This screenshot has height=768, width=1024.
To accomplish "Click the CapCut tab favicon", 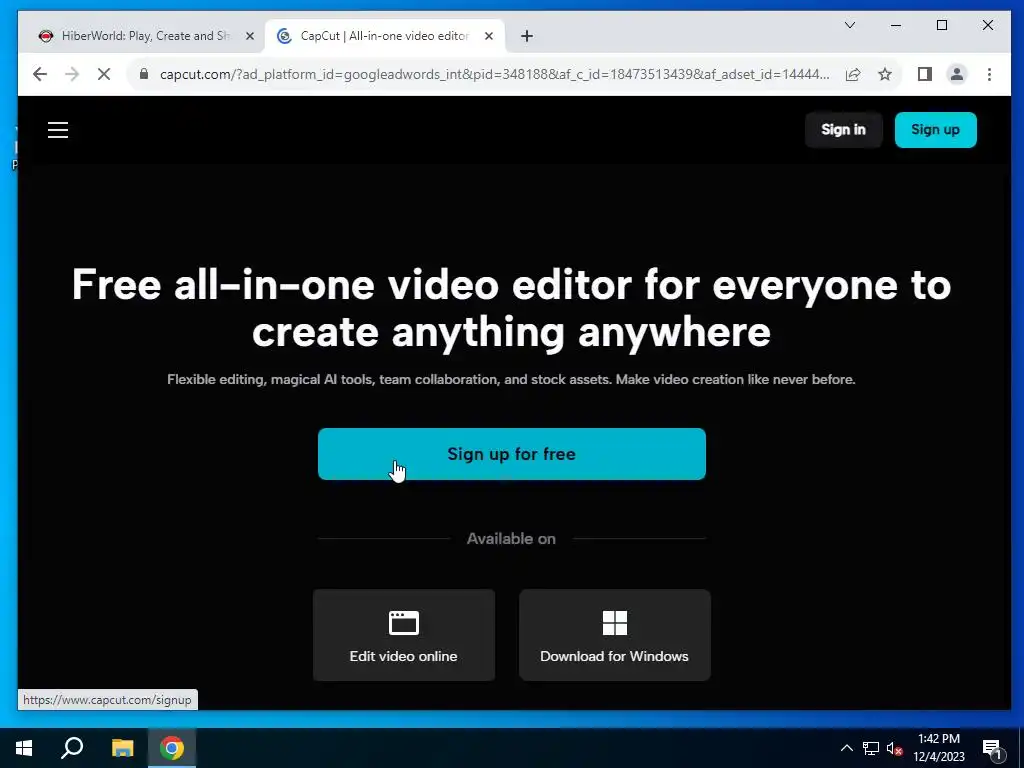I will coord(284,36).
